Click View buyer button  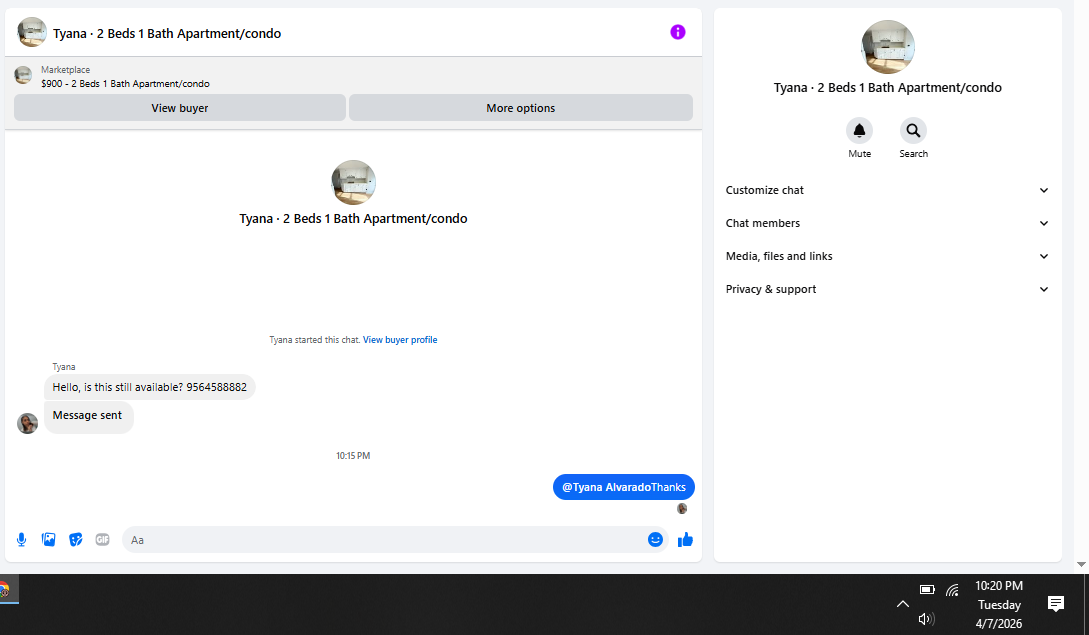pyautogui.click(x=180, y=108)
